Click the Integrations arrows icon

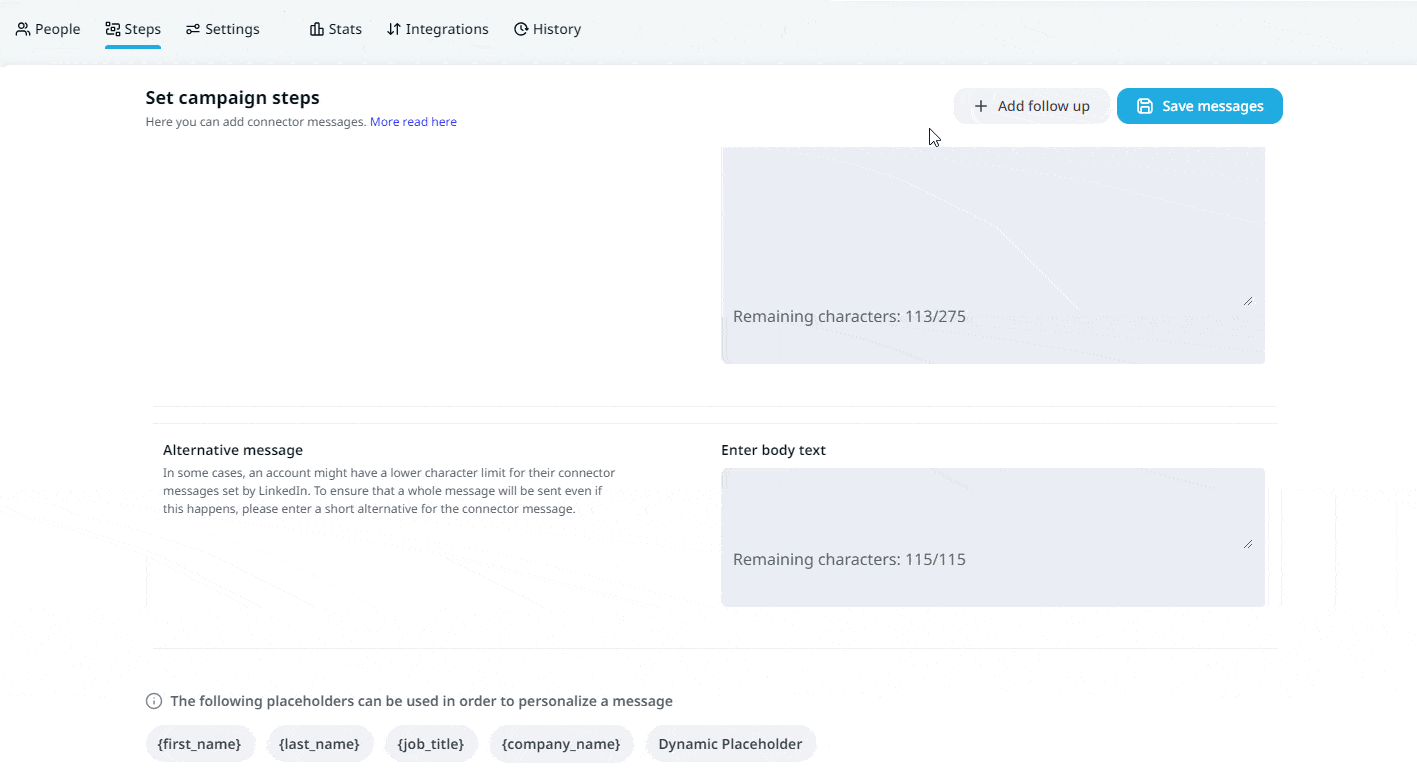394,29
